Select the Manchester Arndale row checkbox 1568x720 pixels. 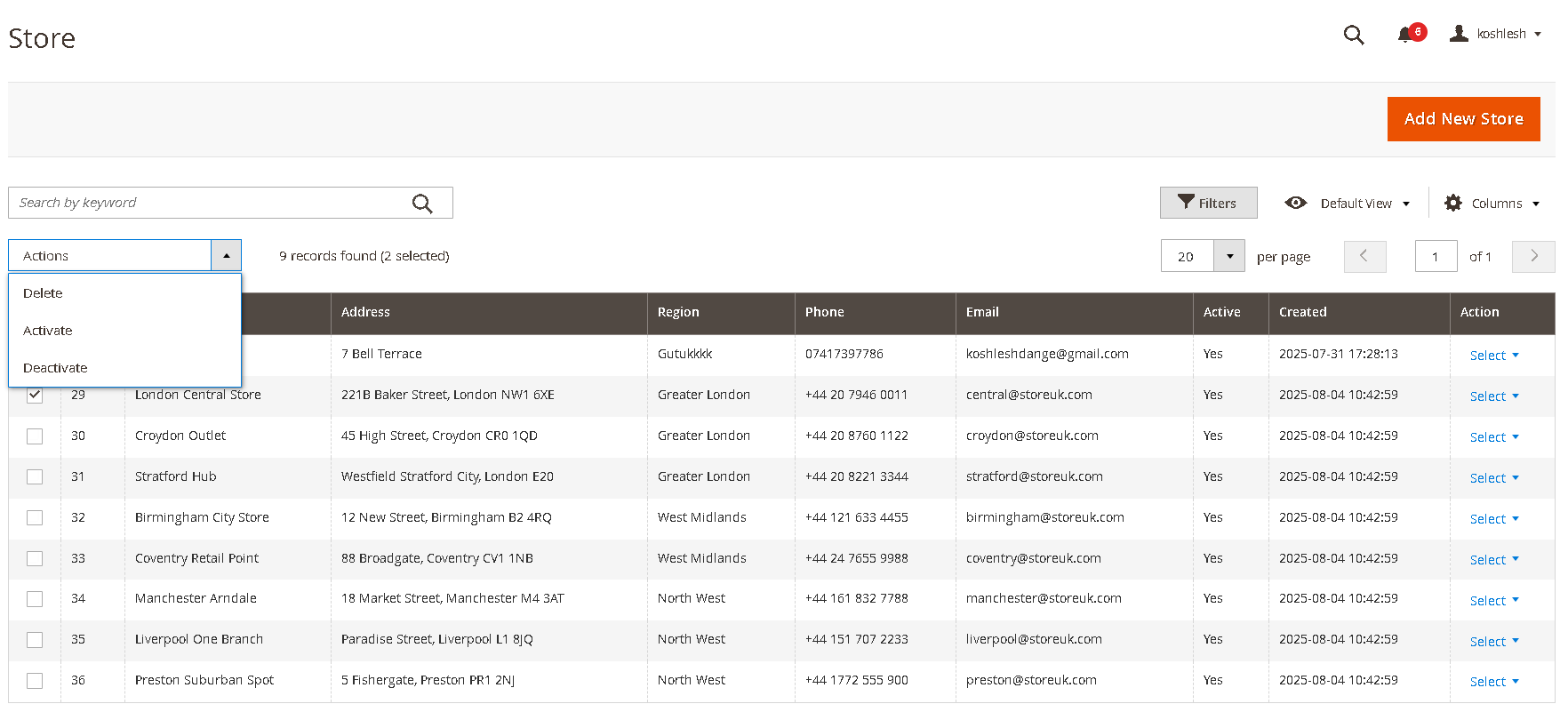point(35,599)
